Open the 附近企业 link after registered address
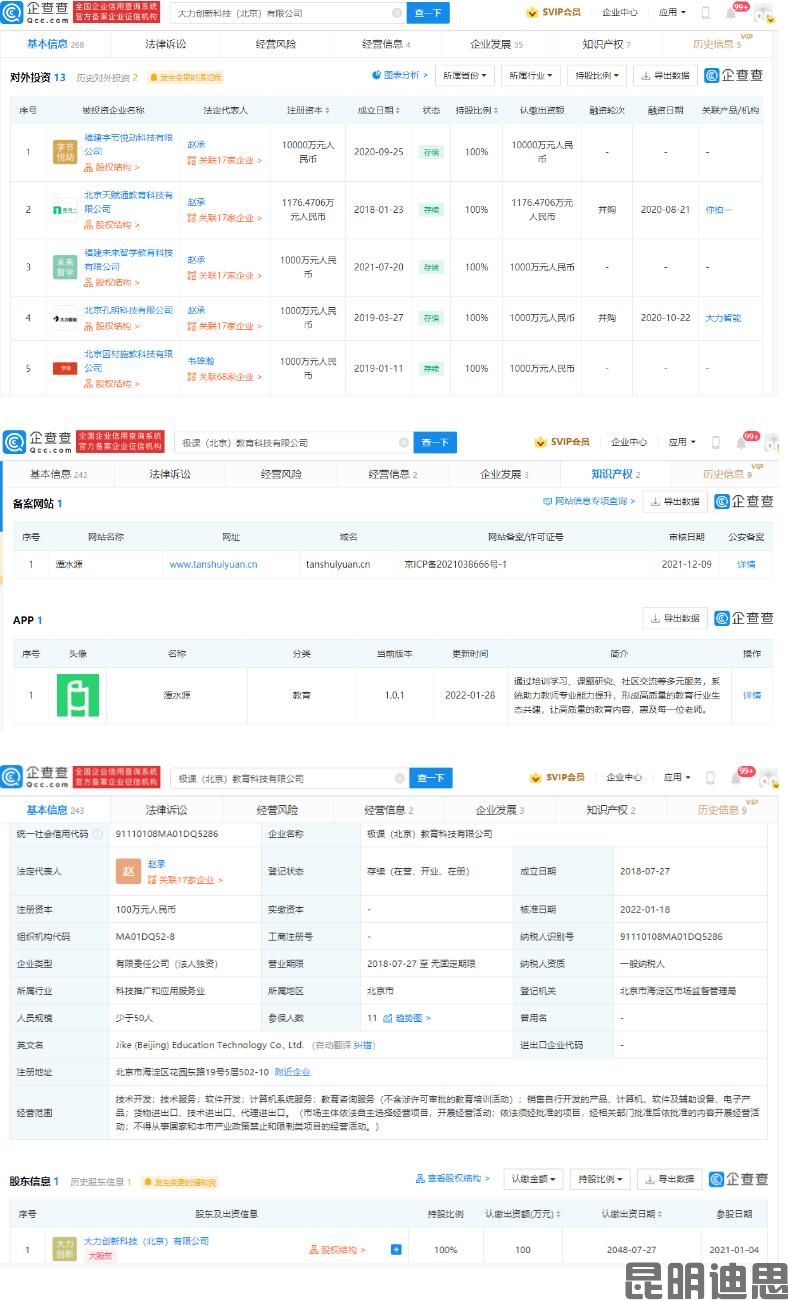 (292, 1072)
